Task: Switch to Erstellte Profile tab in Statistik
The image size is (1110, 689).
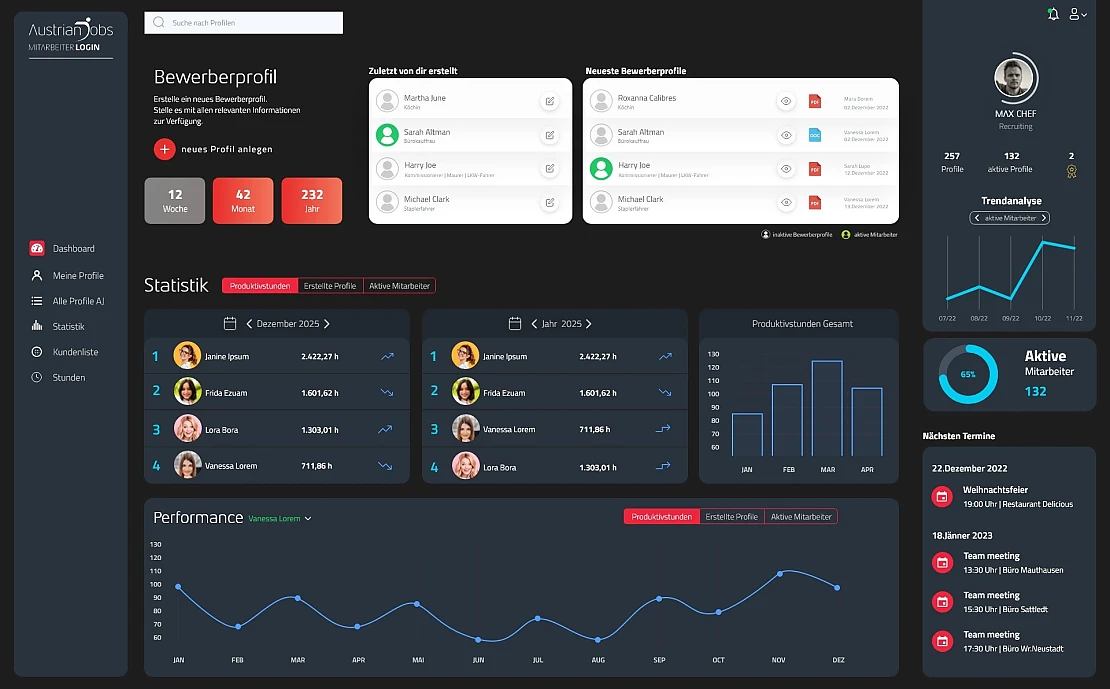Action: [x=330, y=286]
